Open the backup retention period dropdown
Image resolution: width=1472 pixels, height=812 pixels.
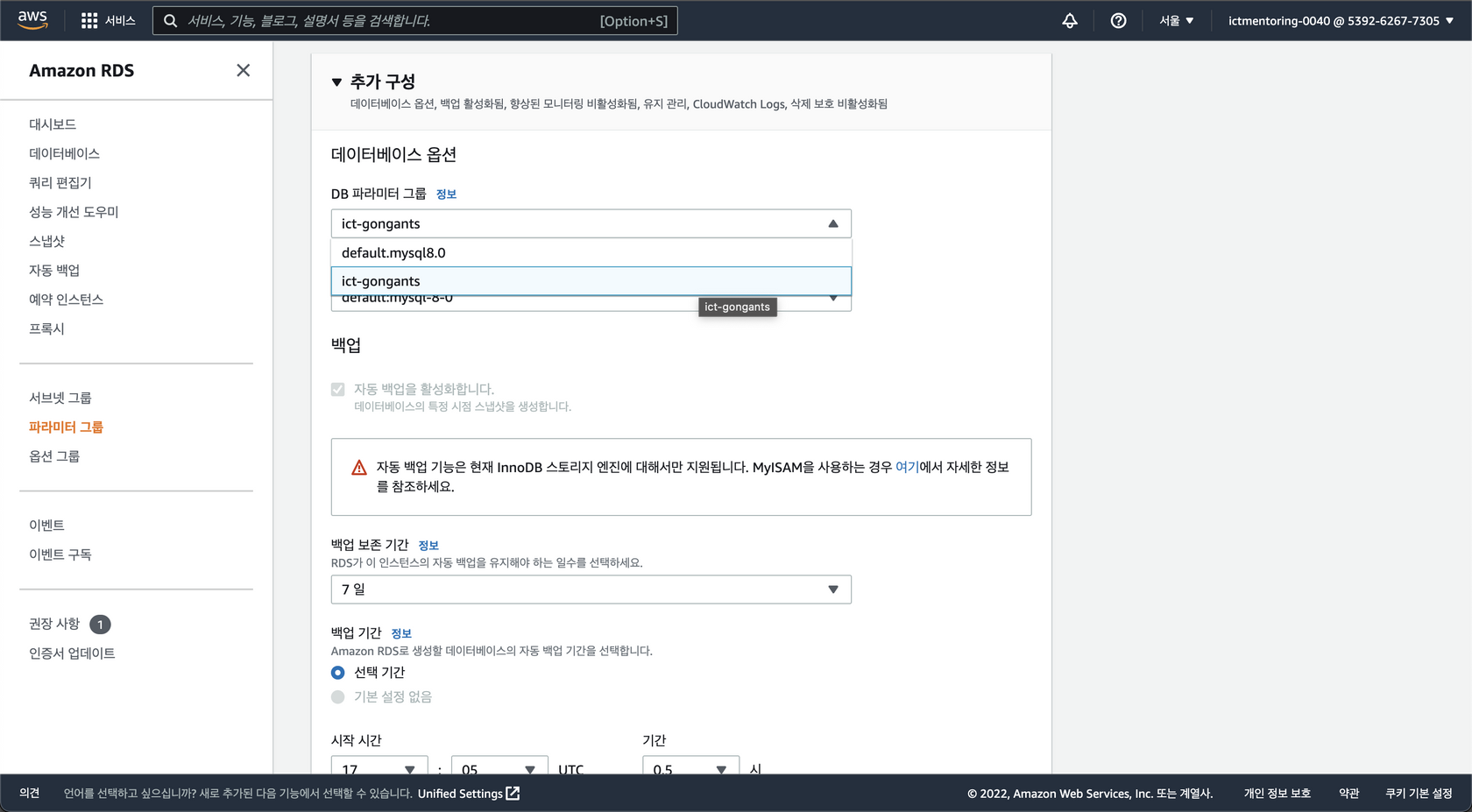point(591,590)
